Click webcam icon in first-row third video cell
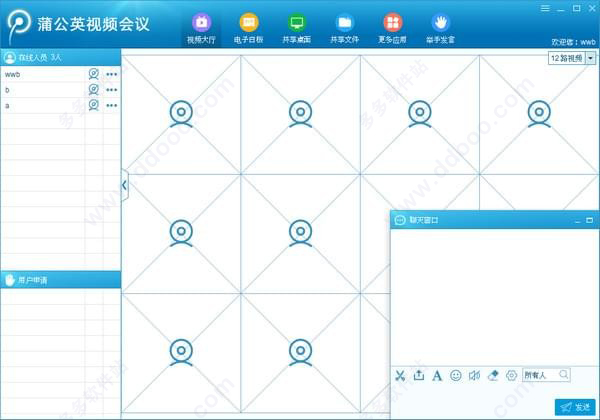 click(420, 114)
